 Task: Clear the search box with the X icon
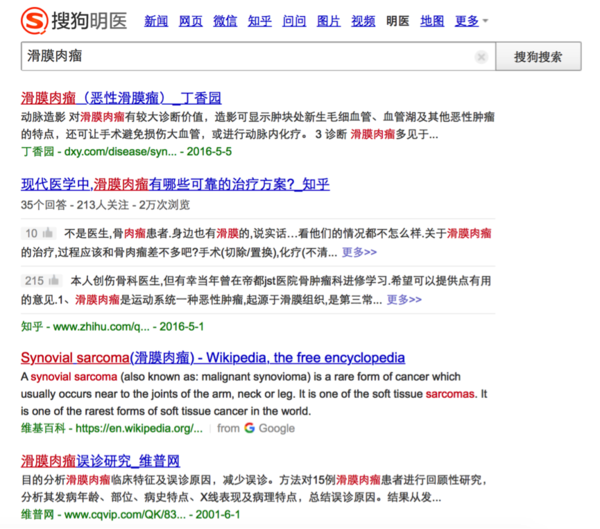[481, 57]
